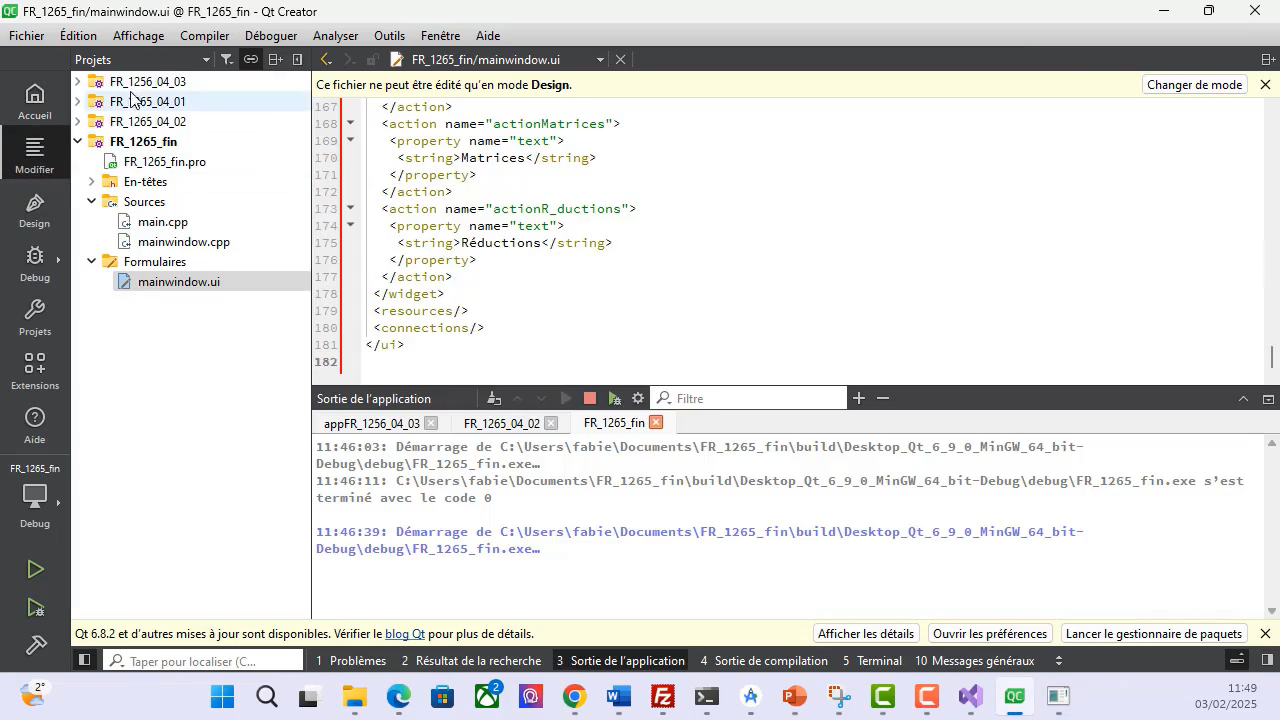Screen dimensions: 1280x720
Task: Follow the blog Qt link
Action: point(405,634)
